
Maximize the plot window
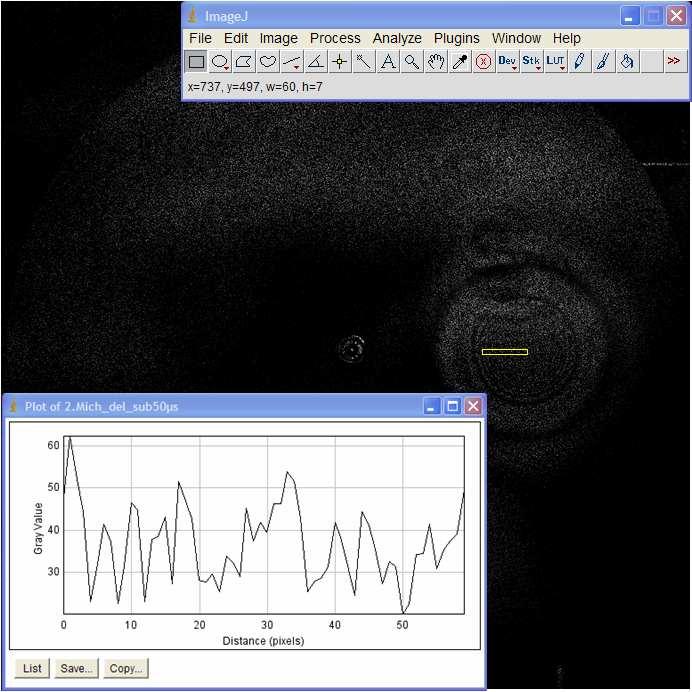[x=452, y=406]
